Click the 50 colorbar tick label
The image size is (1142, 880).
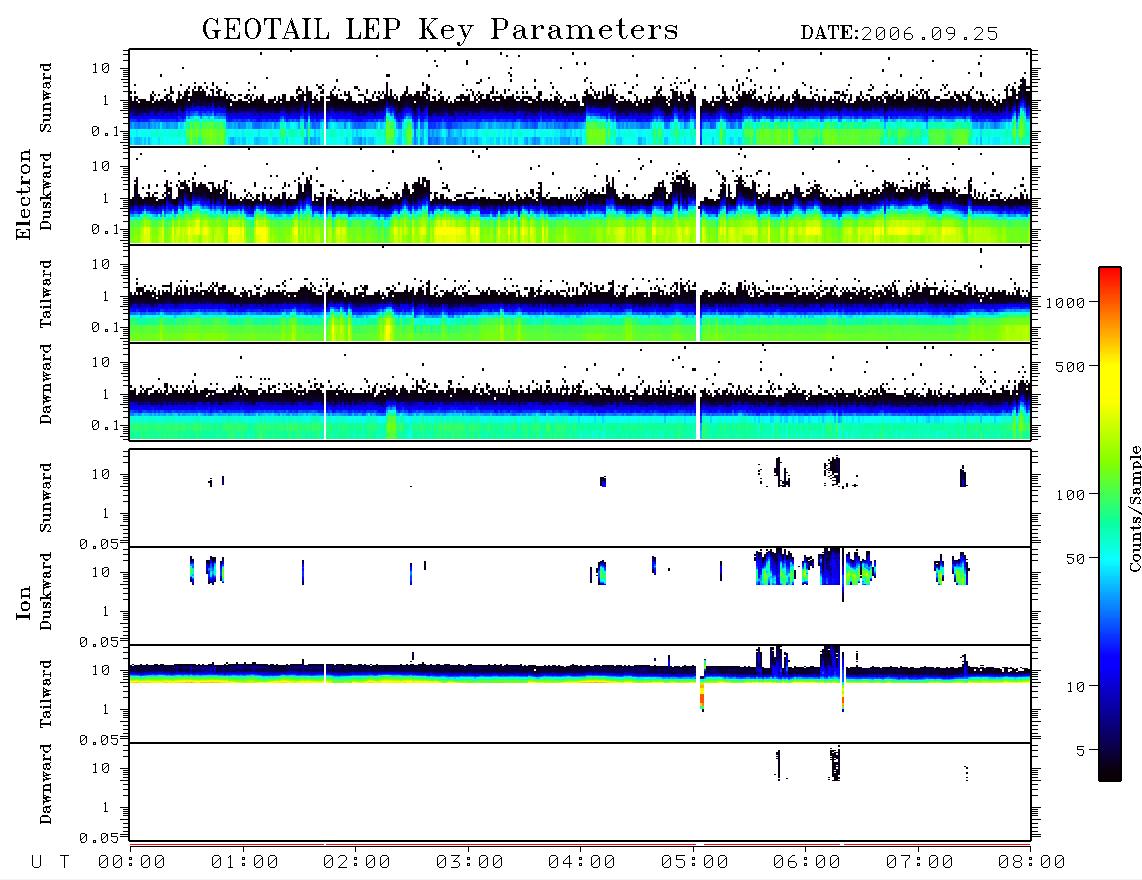(x=1075, y=559)
